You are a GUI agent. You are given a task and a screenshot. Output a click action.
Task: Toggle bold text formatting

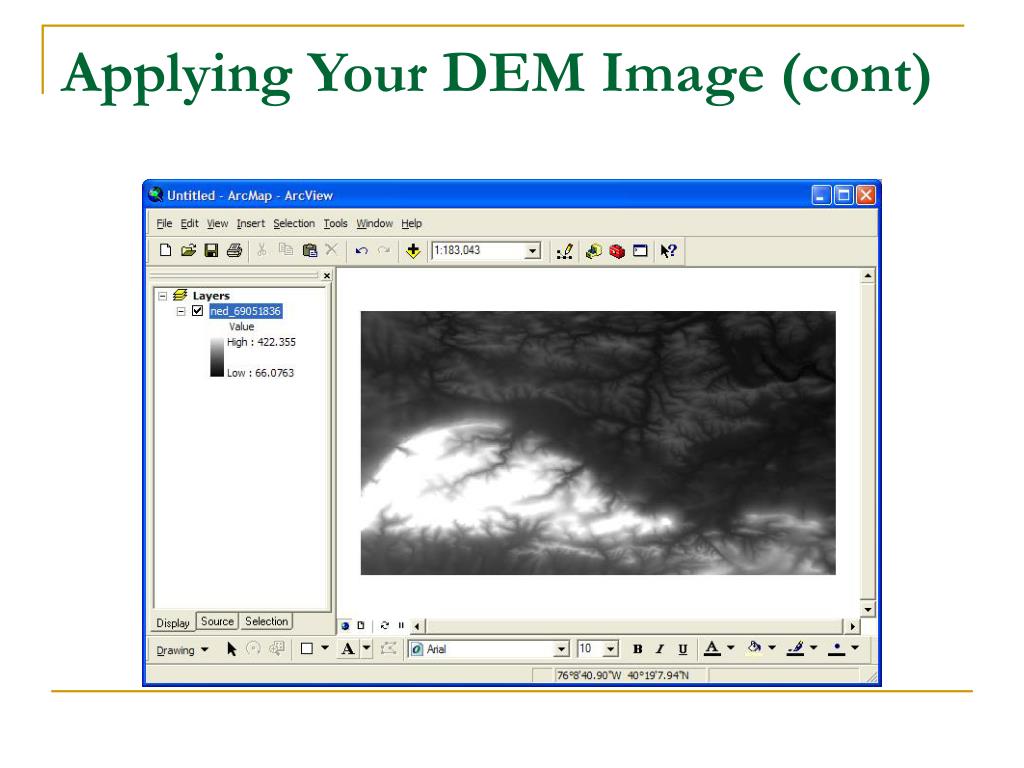637,648
